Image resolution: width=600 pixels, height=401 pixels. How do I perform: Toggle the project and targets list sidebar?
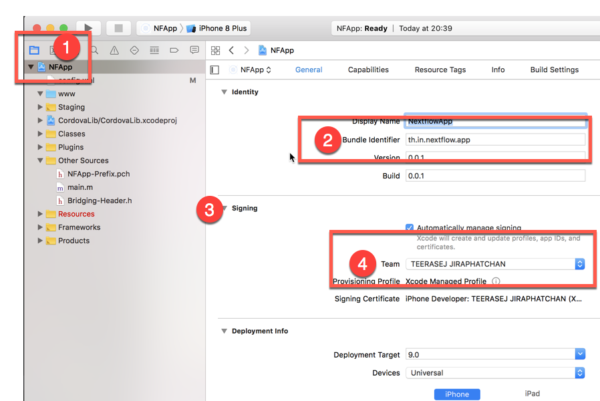click(x=215, y=70)
